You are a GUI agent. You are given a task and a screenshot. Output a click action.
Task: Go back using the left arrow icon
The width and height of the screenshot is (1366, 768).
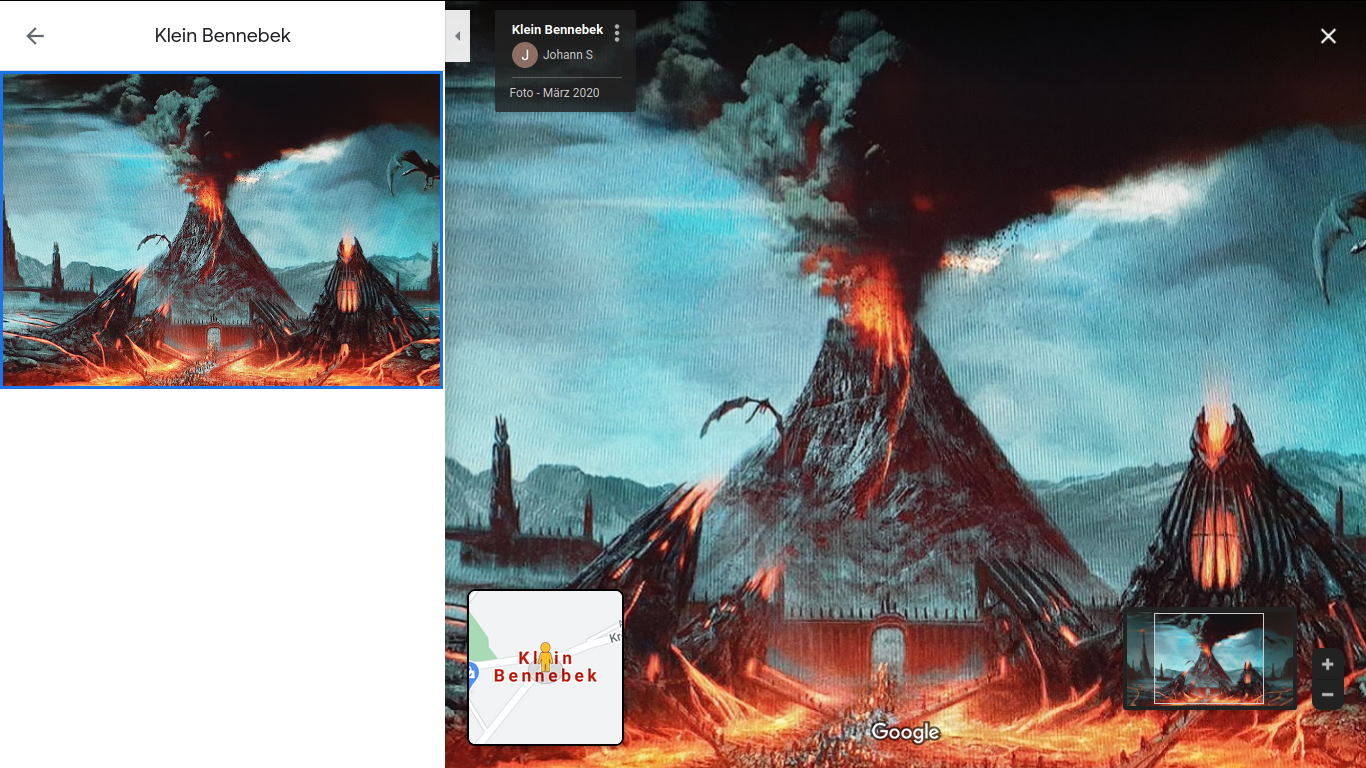click(x=35, y=36)
